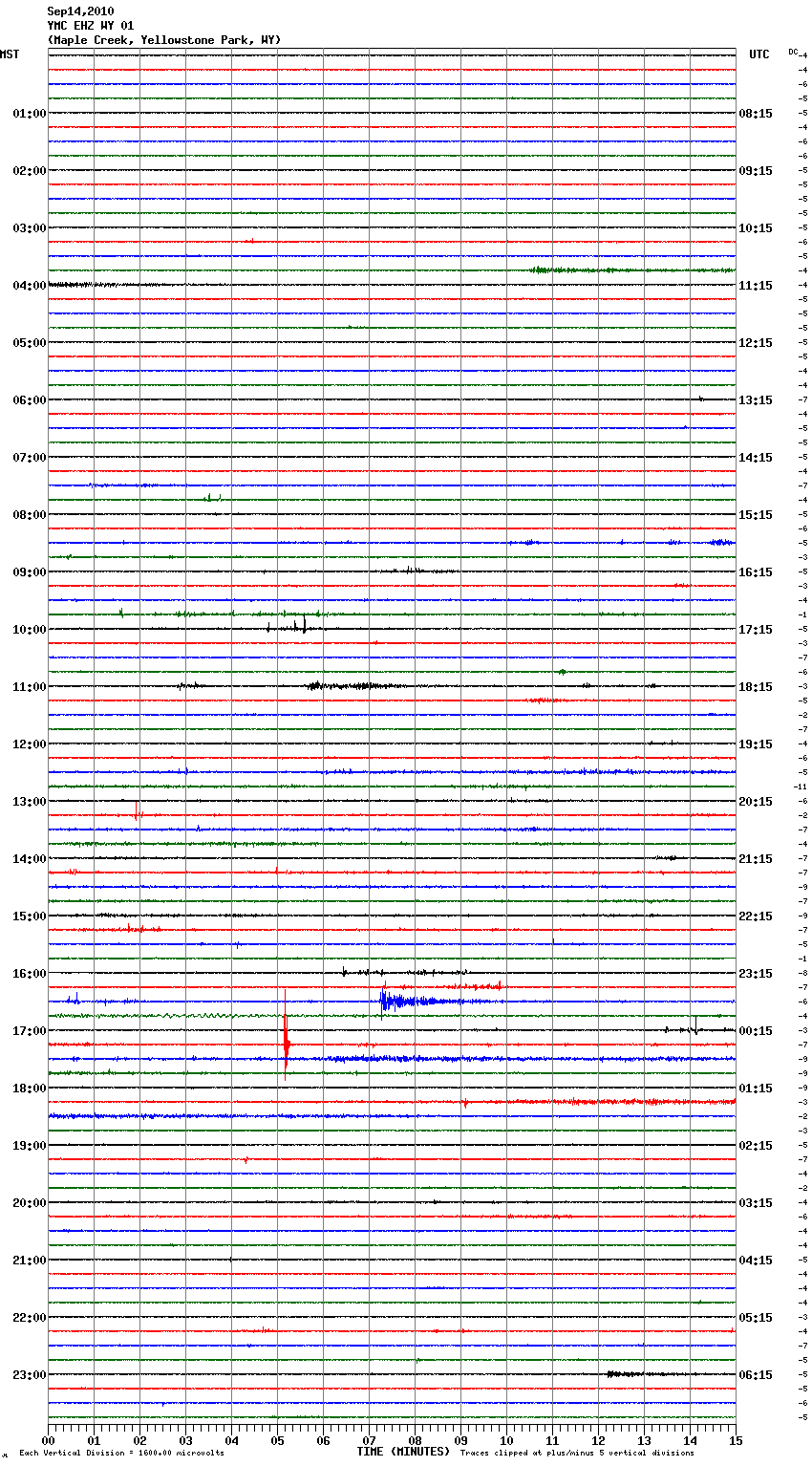This screenshot has height=1466, width=812.
Task: Click the '08:15' UTC time label
Action: coord(756,114)
